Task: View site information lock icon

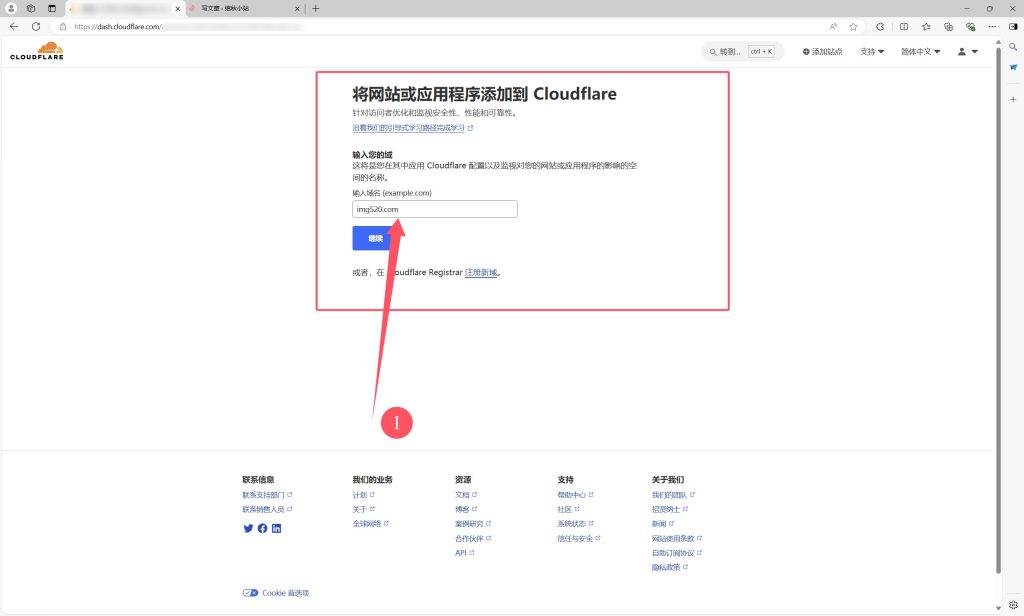Action: (x=63, y=27)
